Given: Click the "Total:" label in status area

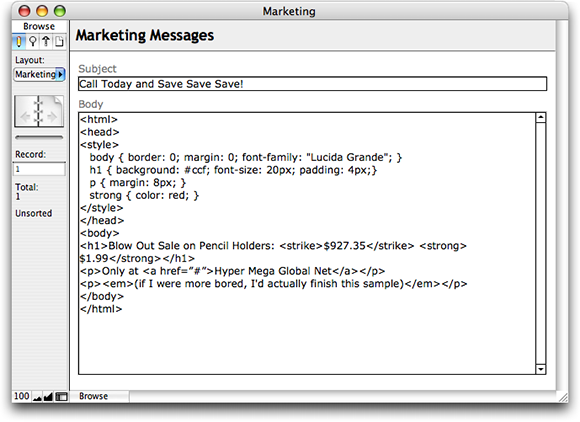Looking at the screenshot, I should pos(27,187).
